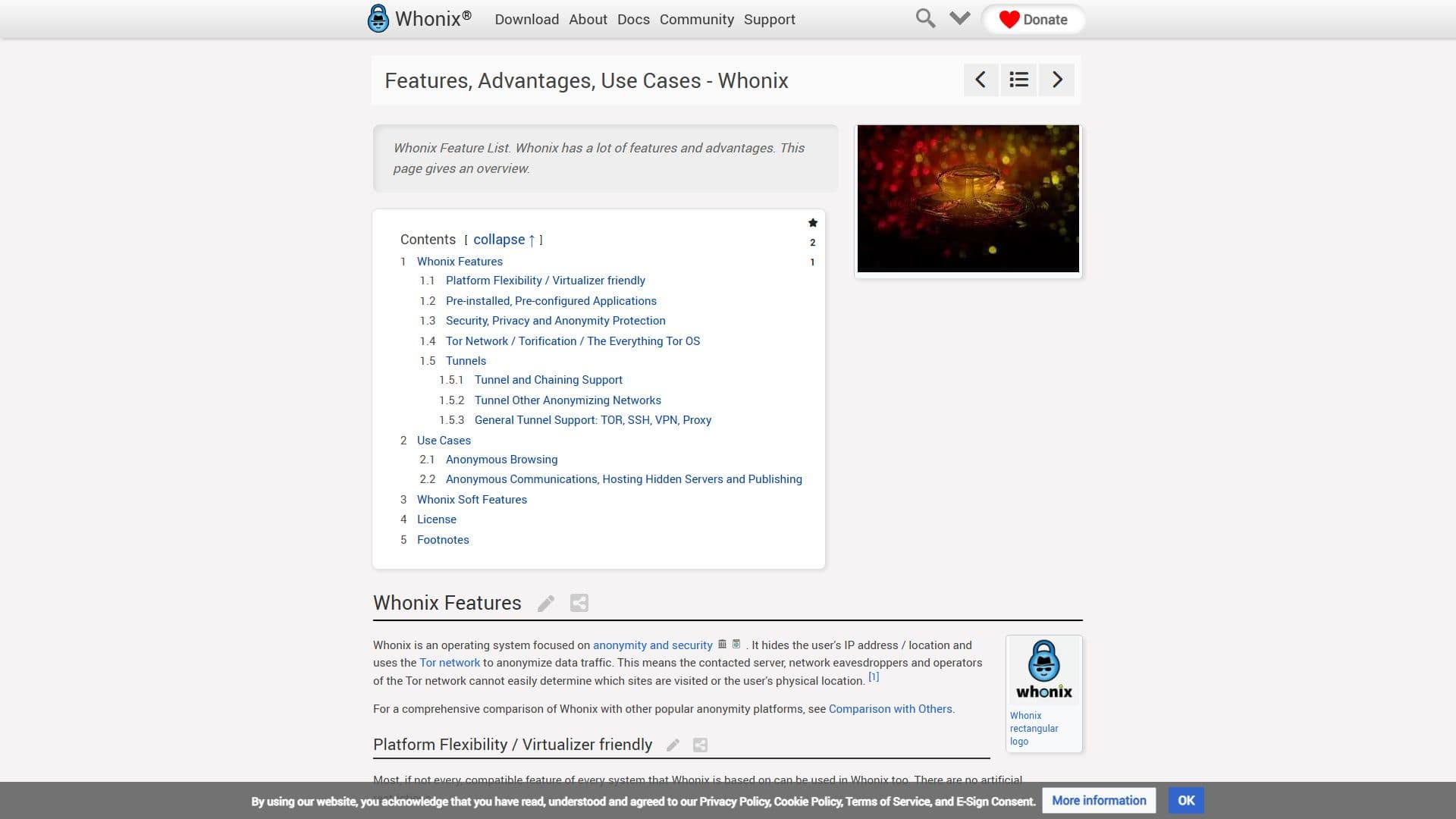The image size is (1456, 819).
Task: Jump to Tunnel Other Anonymizing Networks
Action: click(x=568, y=400)
